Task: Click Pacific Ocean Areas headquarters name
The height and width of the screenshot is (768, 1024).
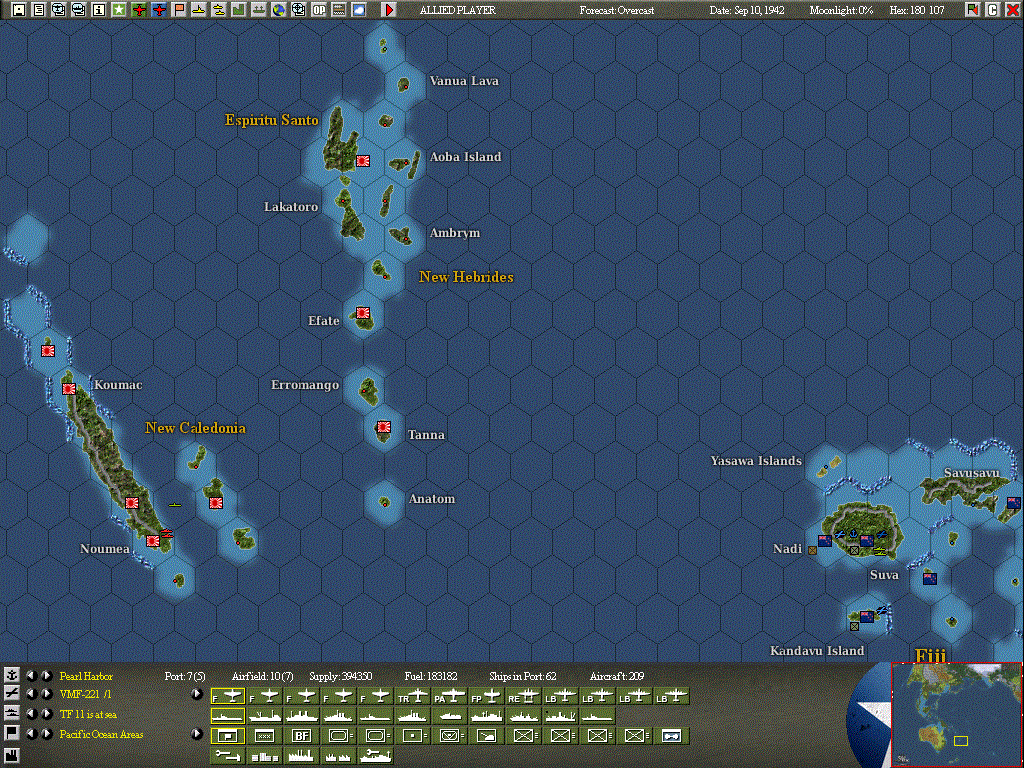Action: tap(101, 734)
